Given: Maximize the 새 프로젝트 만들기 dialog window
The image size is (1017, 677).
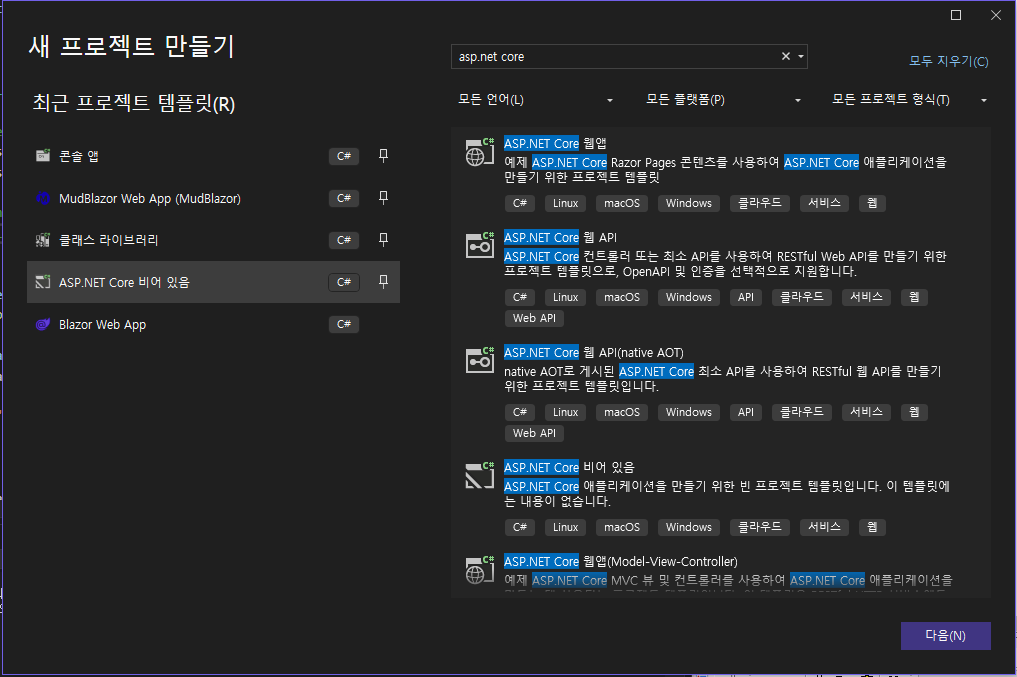Looking at the screenshot, I should coord(956,15).
